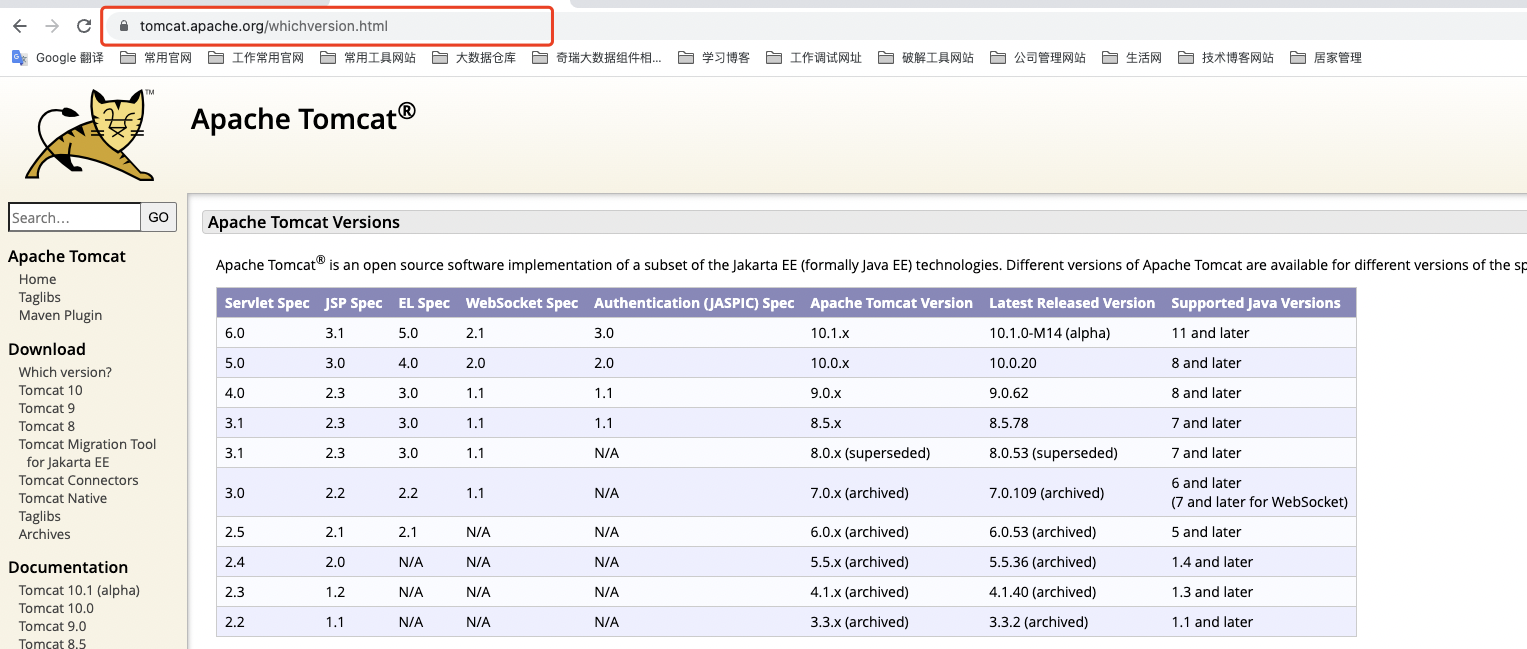Open the Maven Plugin link
Viewport: 1527px width, 649px height.
click(60, 315)
